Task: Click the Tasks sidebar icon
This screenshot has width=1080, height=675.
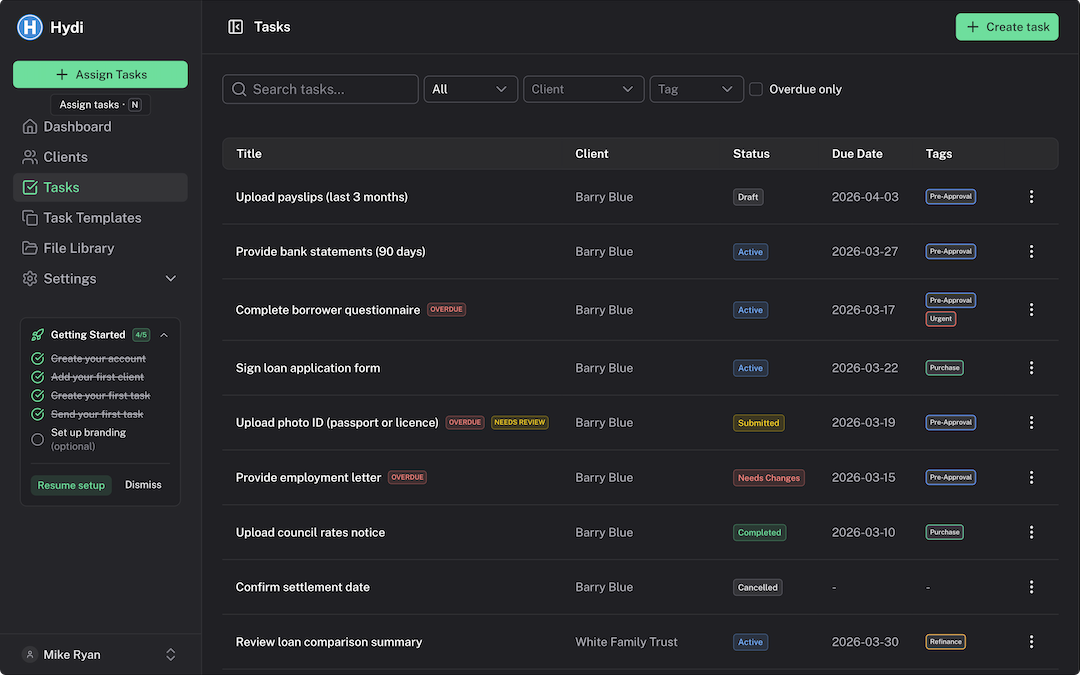Action: (x=30, y=187)
